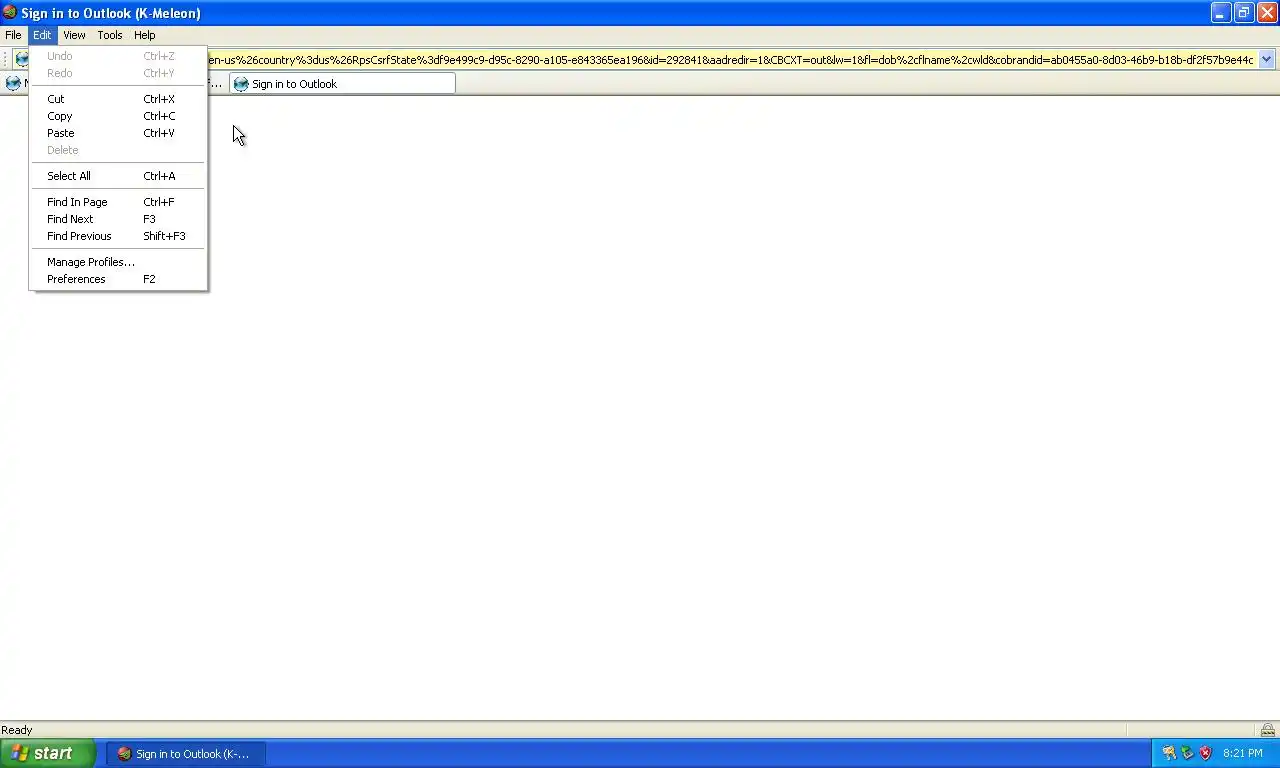Viewport: 1280px width, 768px height.
Task: Open the Windows start menu
Action: (x=48, y=754)
